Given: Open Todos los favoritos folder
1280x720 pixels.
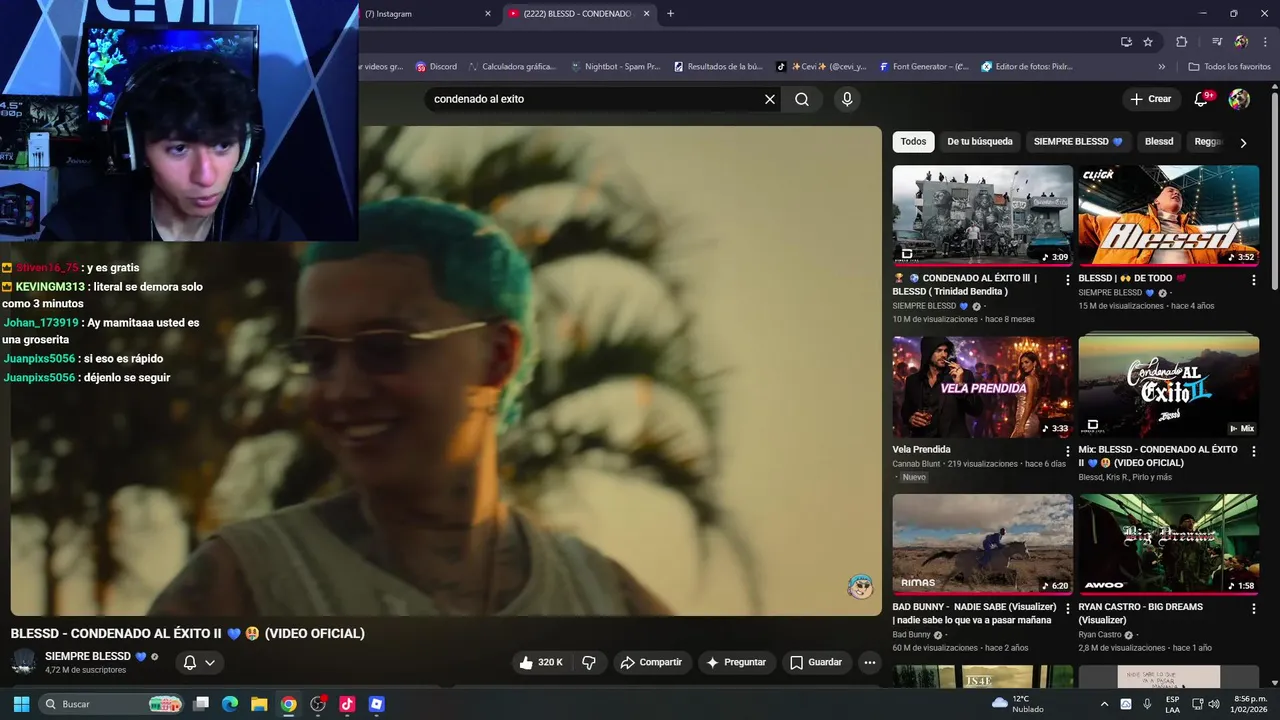Looking at the screenshot, I should [1229, 67].
